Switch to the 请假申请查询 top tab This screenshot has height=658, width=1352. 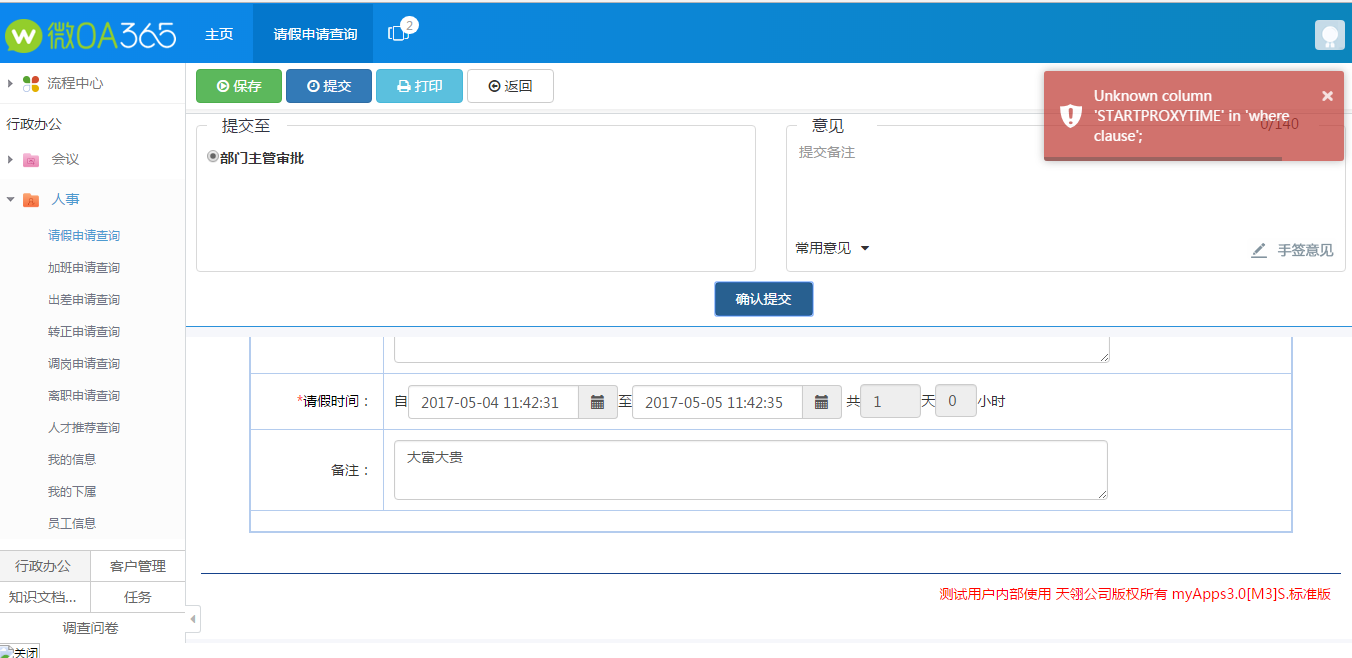point(315,34)
